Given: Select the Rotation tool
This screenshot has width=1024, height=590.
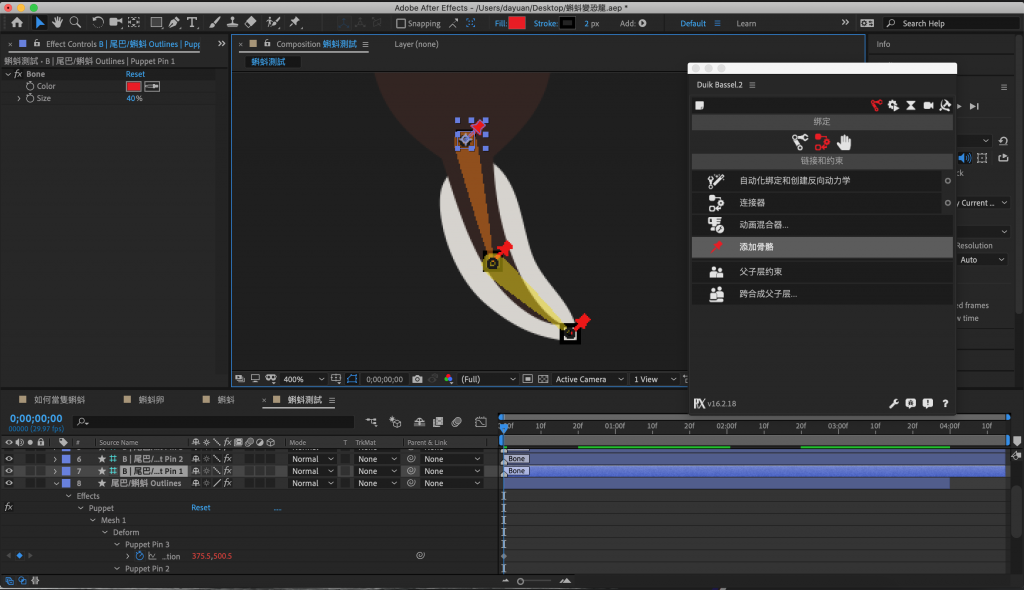Looking at the screenshot, I should pyautogui.click(x=97, y=23).
